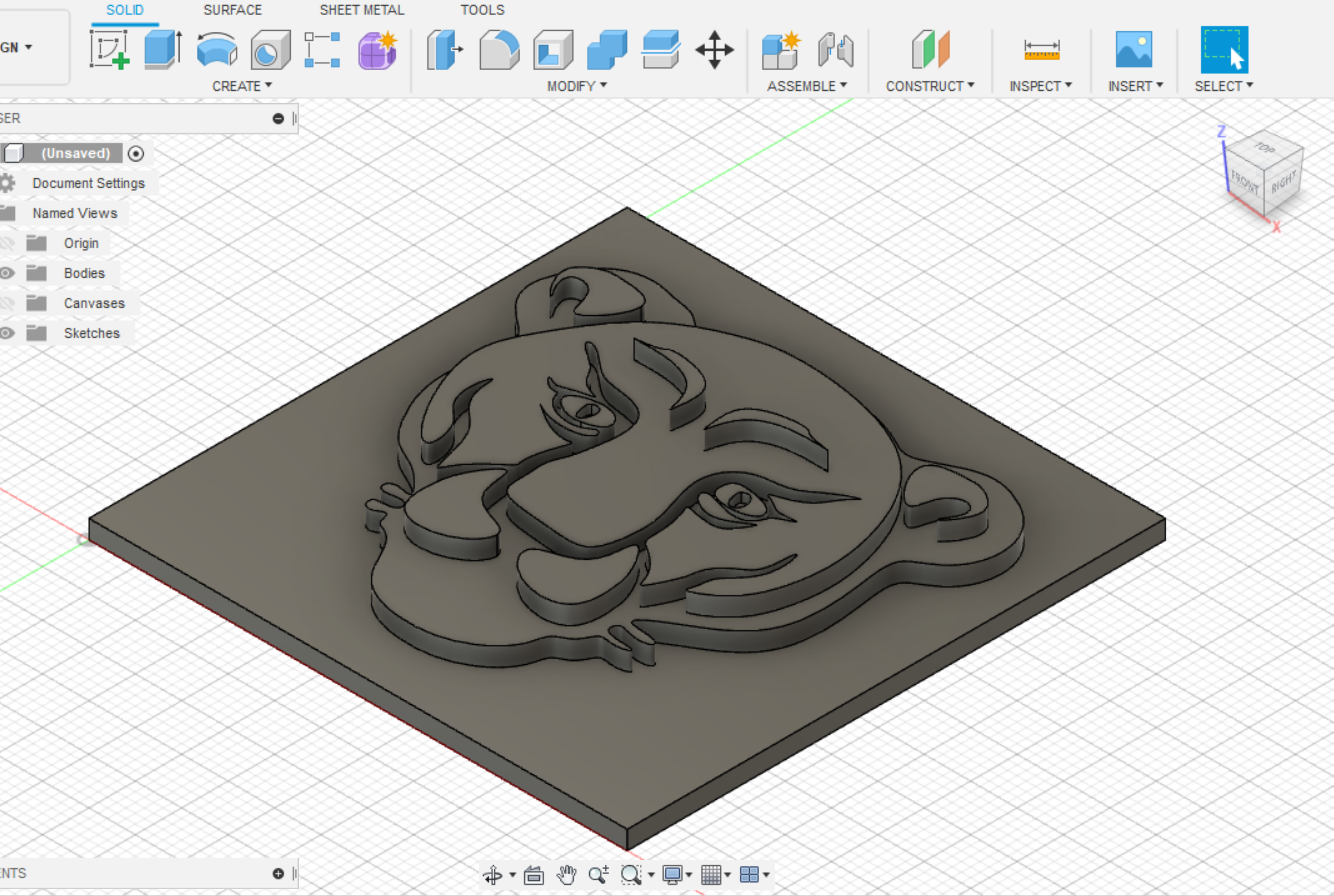Select the Joint tool
The image size is (1334, 896).
[x=835, y=49]
